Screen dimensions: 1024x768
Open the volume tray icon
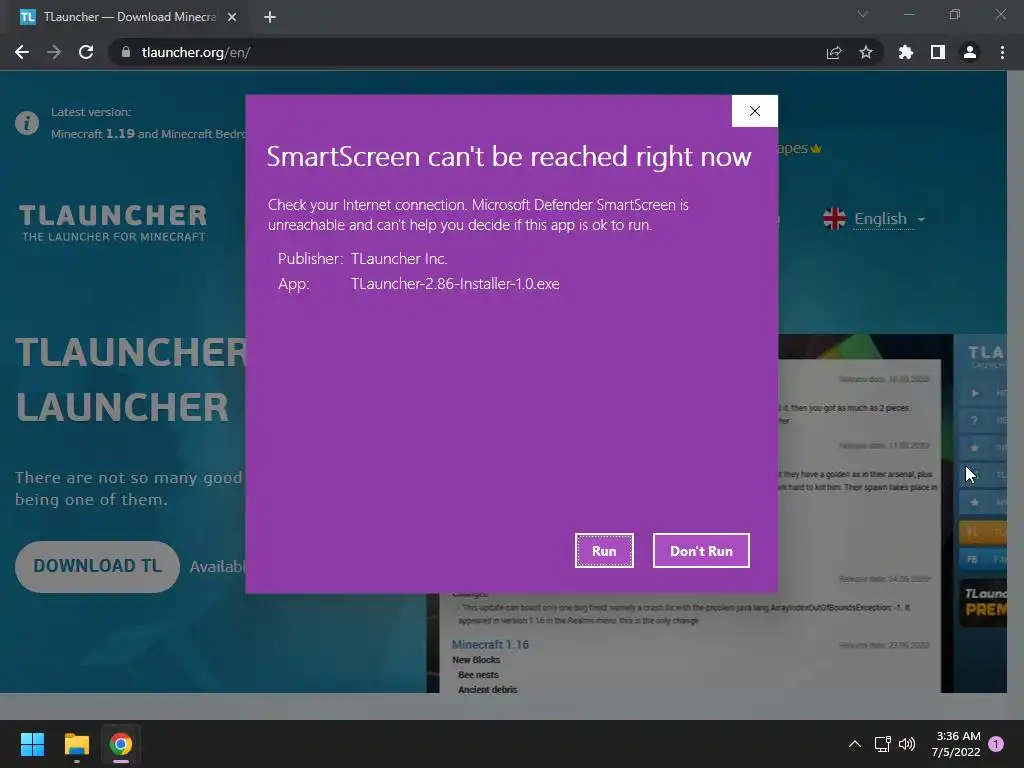pyautogui.click(x=906, y=744)
